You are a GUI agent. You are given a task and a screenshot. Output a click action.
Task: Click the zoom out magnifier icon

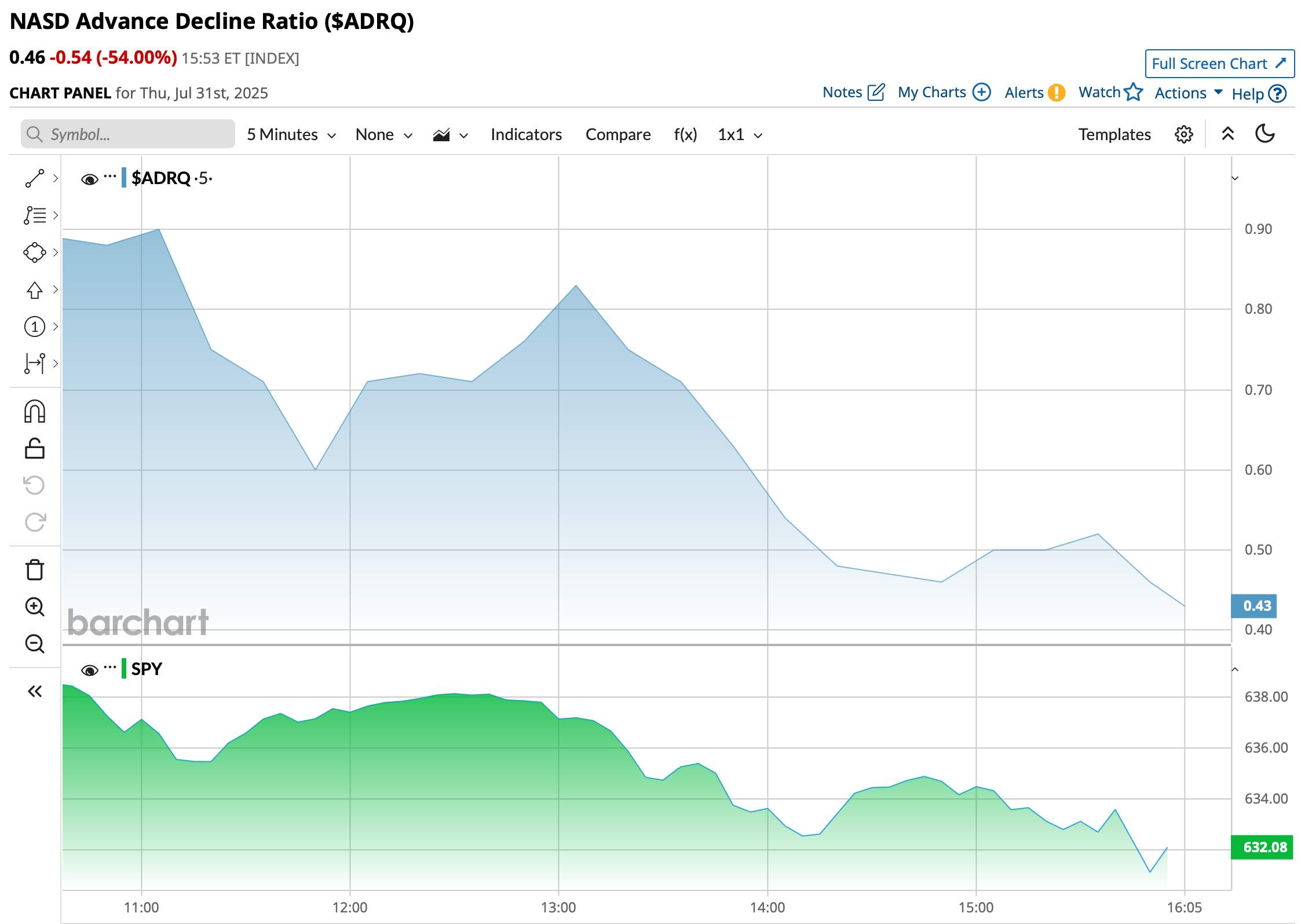35,644
